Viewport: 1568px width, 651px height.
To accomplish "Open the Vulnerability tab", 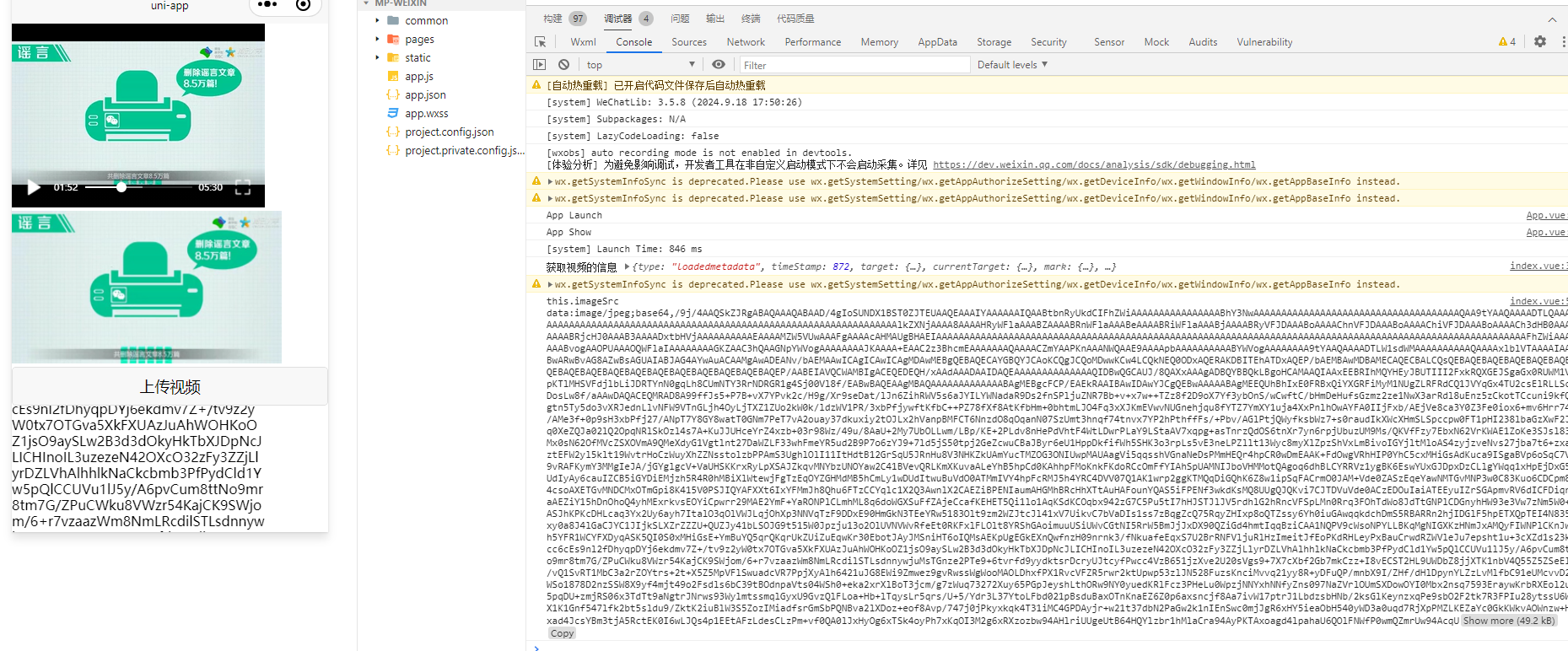I will (1264, 41).
